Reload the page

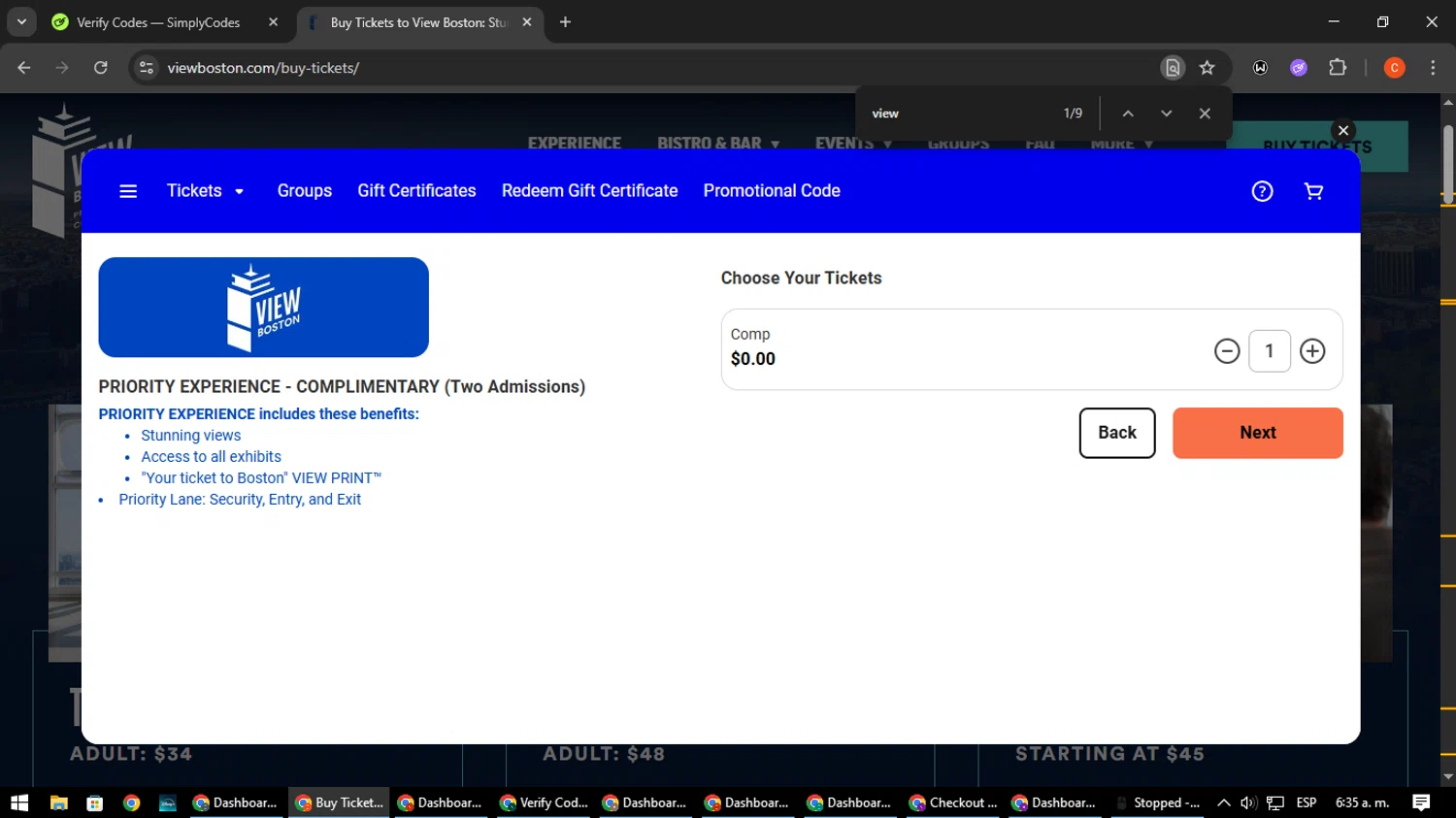101,68
